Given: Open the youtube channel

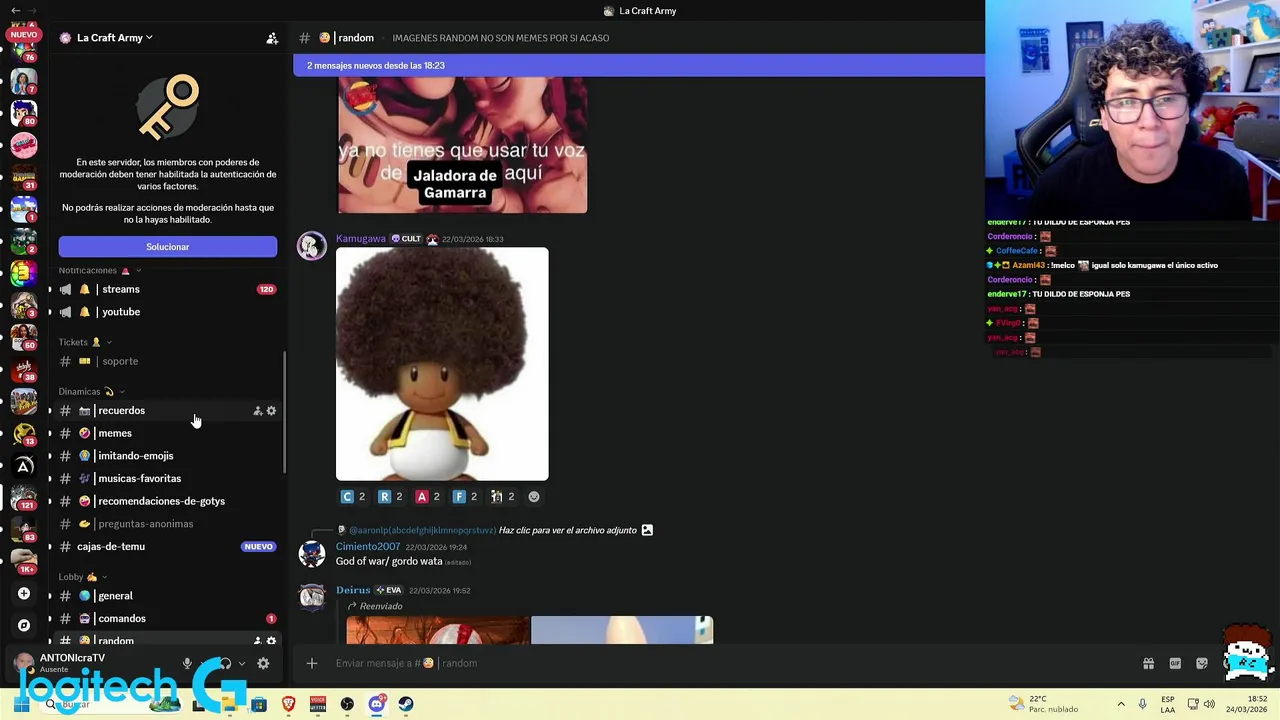Looking at the screenshot, I should (x=168, y=312).
